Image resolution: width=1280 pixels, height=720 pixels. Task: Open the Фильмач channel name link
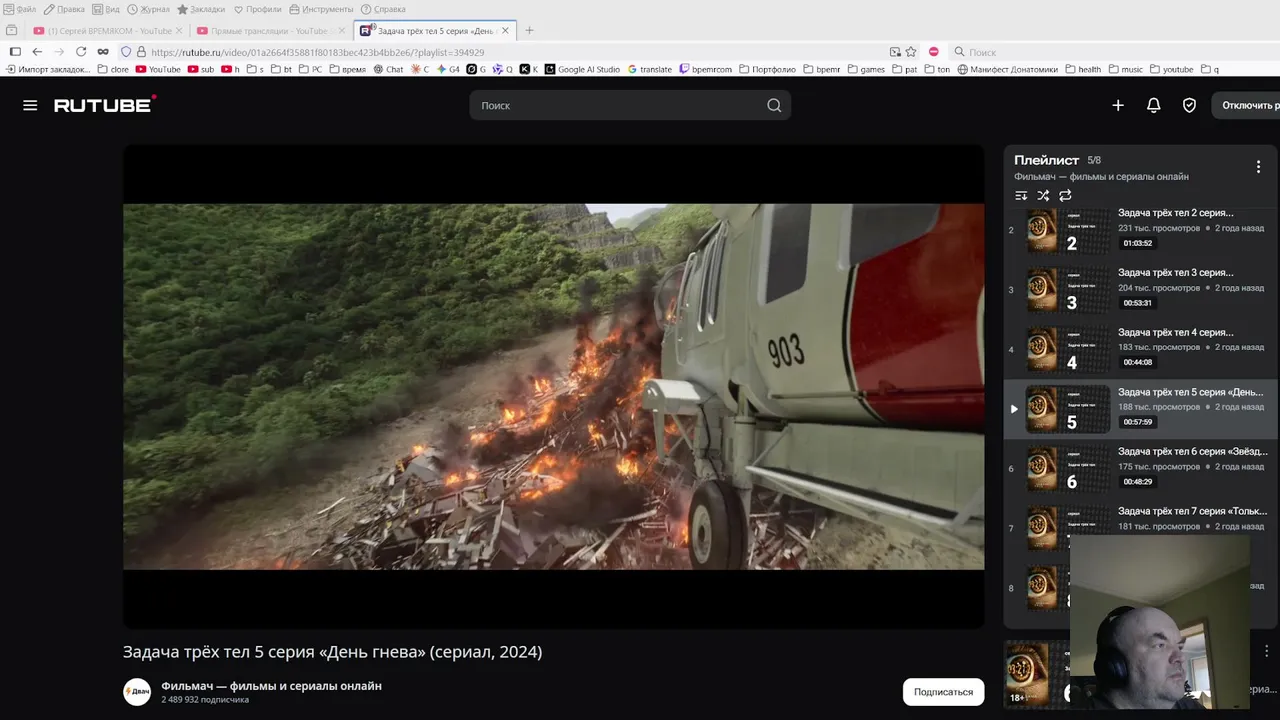click(x=271, y=686)
